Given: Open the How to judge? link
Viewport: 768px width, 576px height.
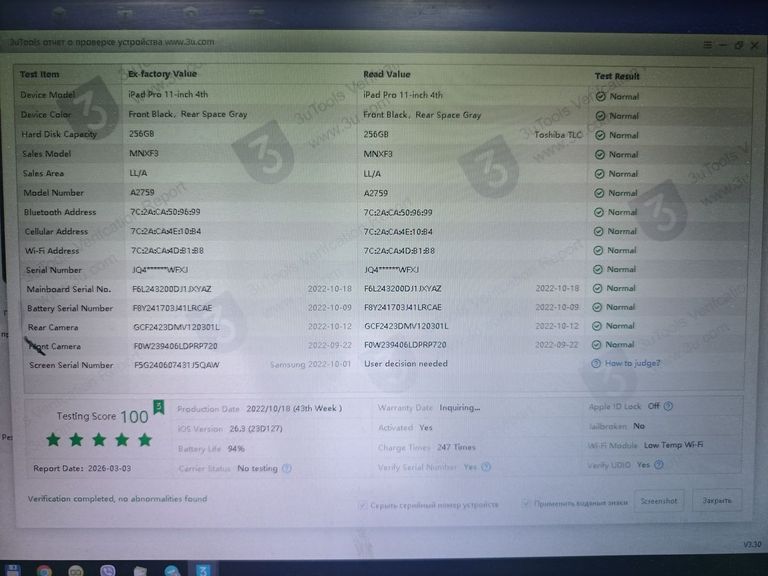Looking at the screenshot, I should pos(632,363).
